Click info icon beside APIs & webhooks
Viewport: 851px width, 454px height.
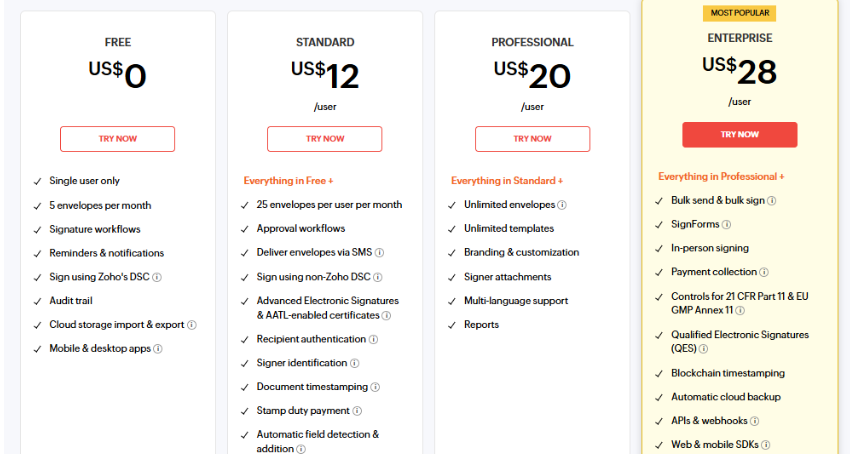tap(755, 421)
